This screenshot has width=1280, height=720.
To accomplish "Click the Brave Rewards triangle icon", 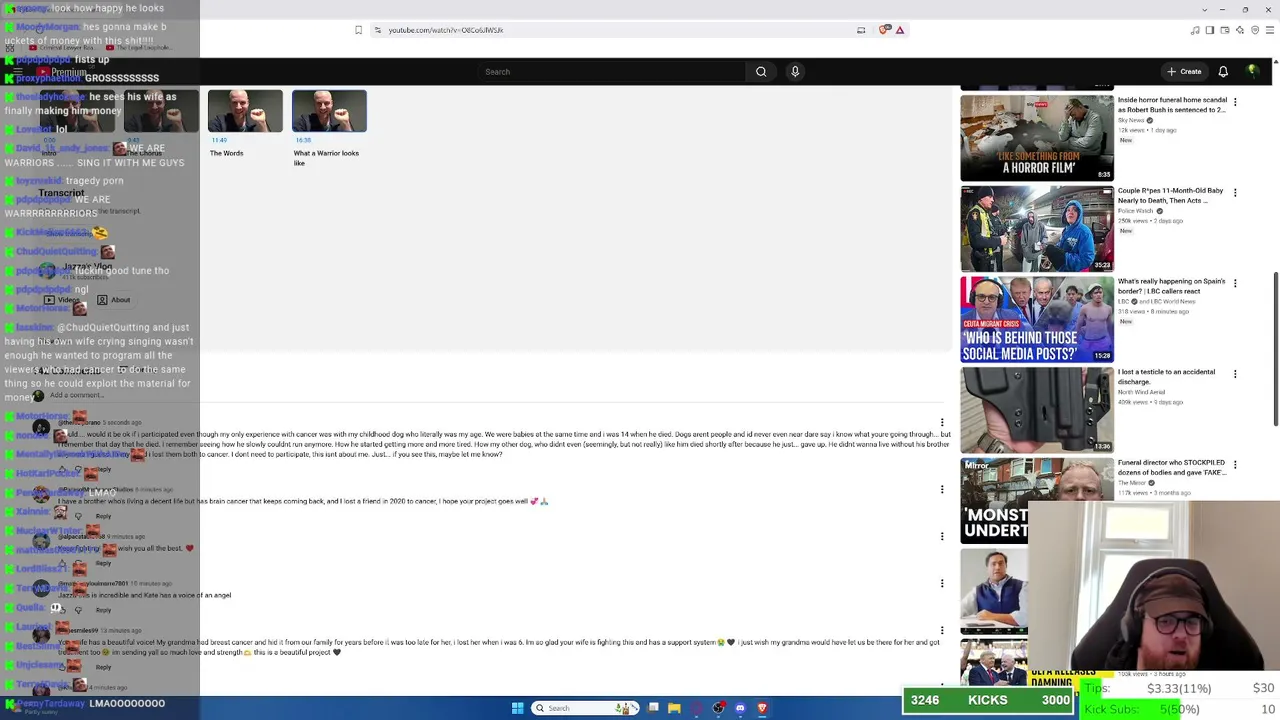I will click(900, 30).
